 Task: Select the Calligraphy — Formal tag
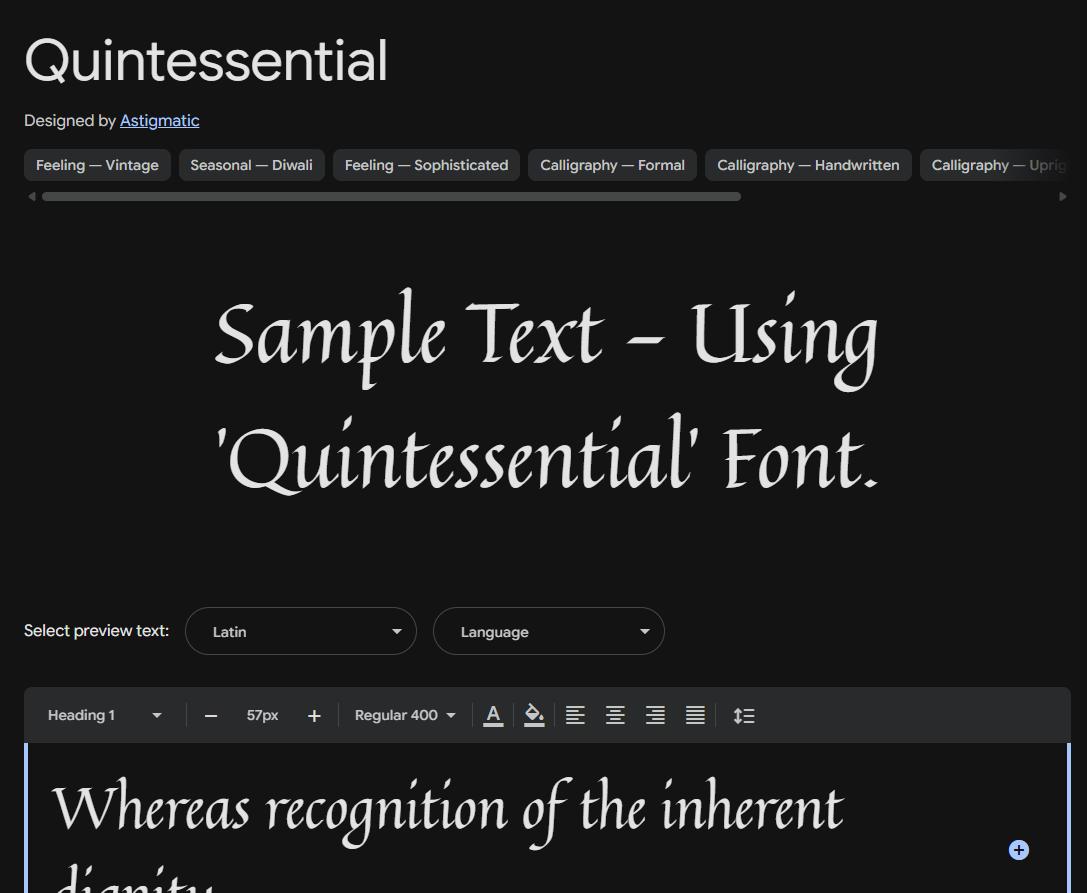click(612, 165)
